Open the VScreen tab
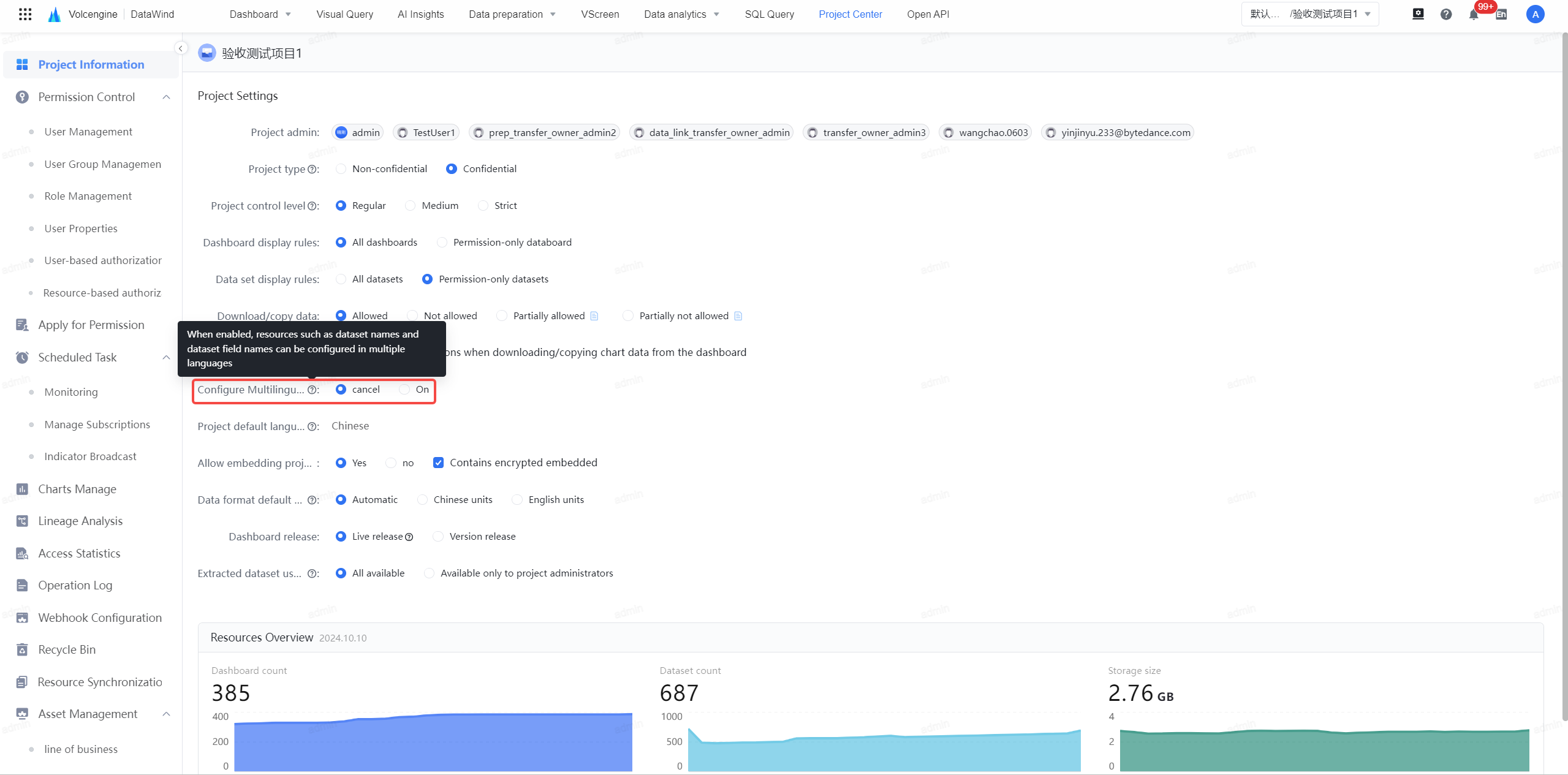Screen dimensions: 1568x775 pos(600,14)
